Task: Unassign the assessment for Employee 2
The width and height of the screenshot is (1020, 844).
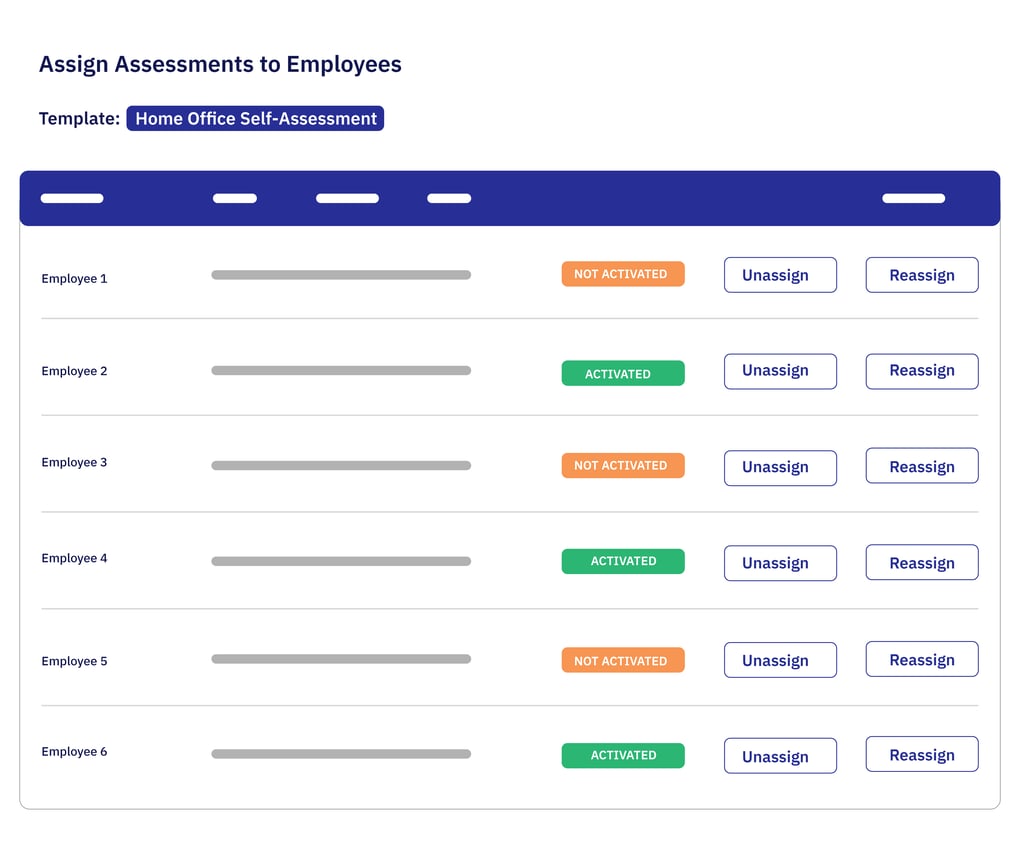Action: (x=780, y=371)
